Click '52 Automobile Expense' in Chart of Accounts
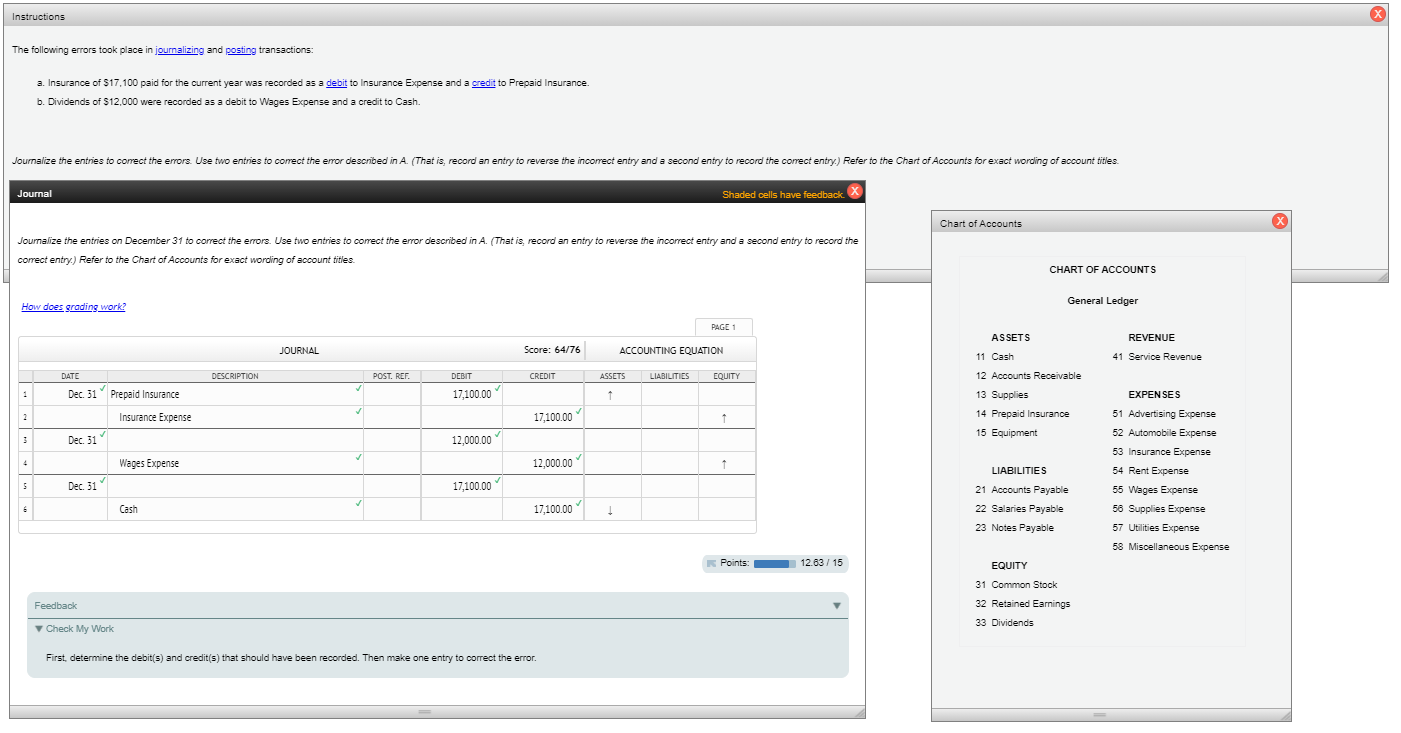Image resolution: width=1401 pixels, height=733 pixels. click(1164, 433)
